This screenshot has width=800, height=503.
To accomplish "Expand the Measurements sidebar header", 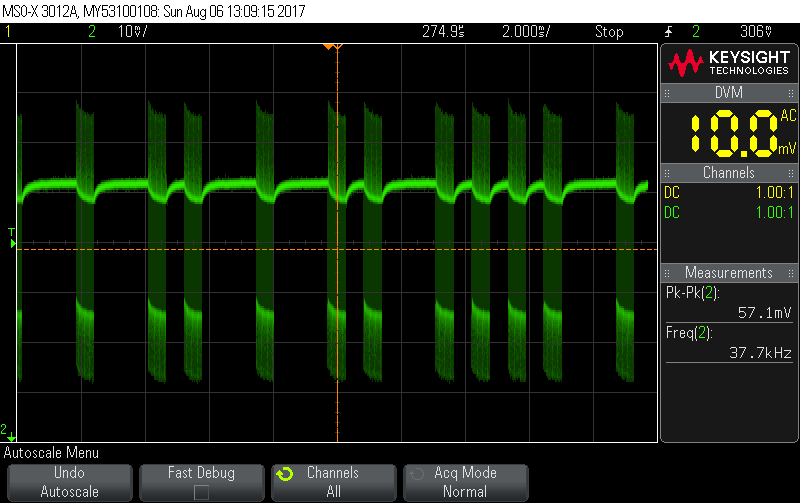I will tap(728, 272).
